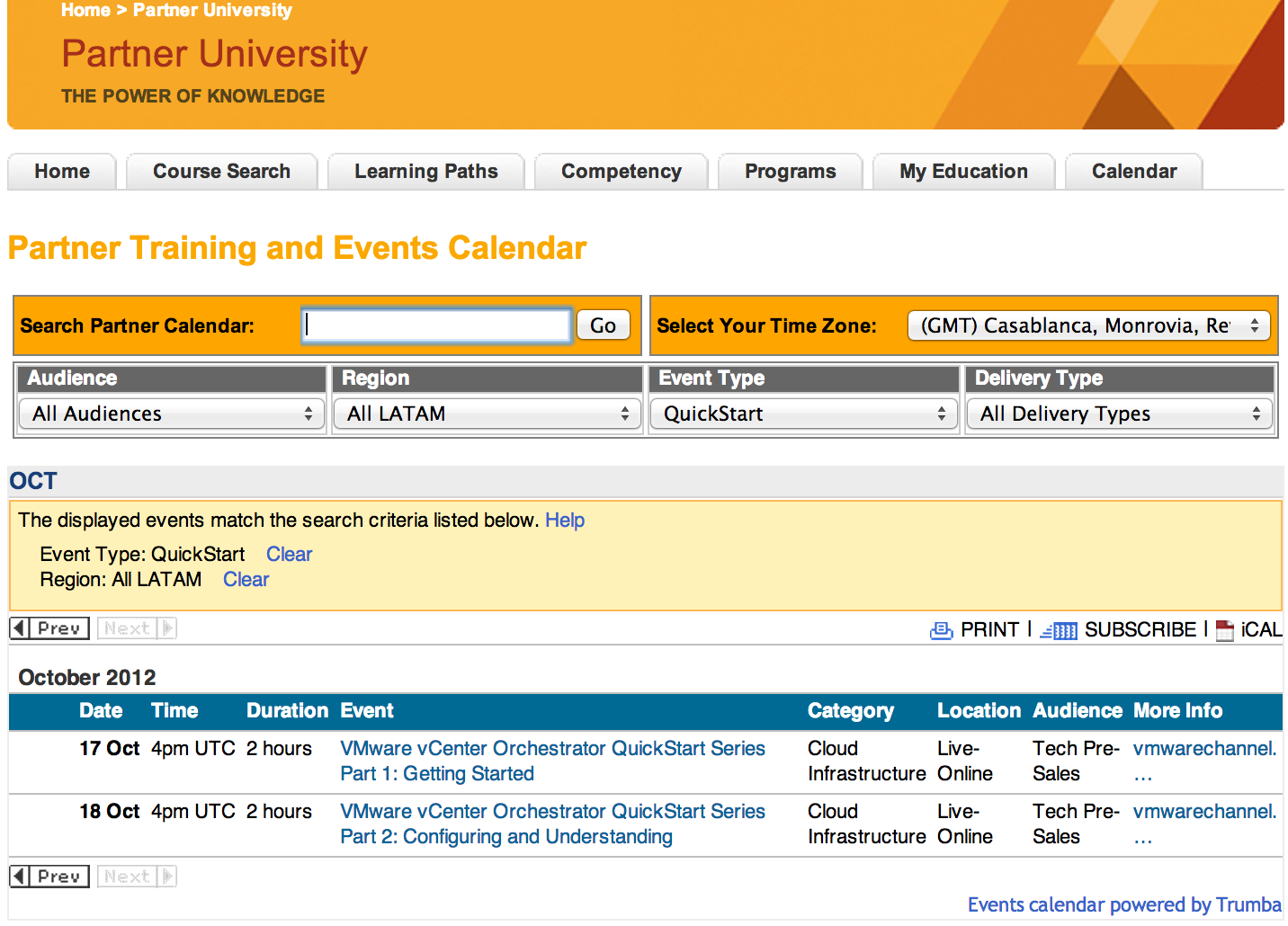
Task: Open the Delivery Type dropdown
Action: (1120, 414)
